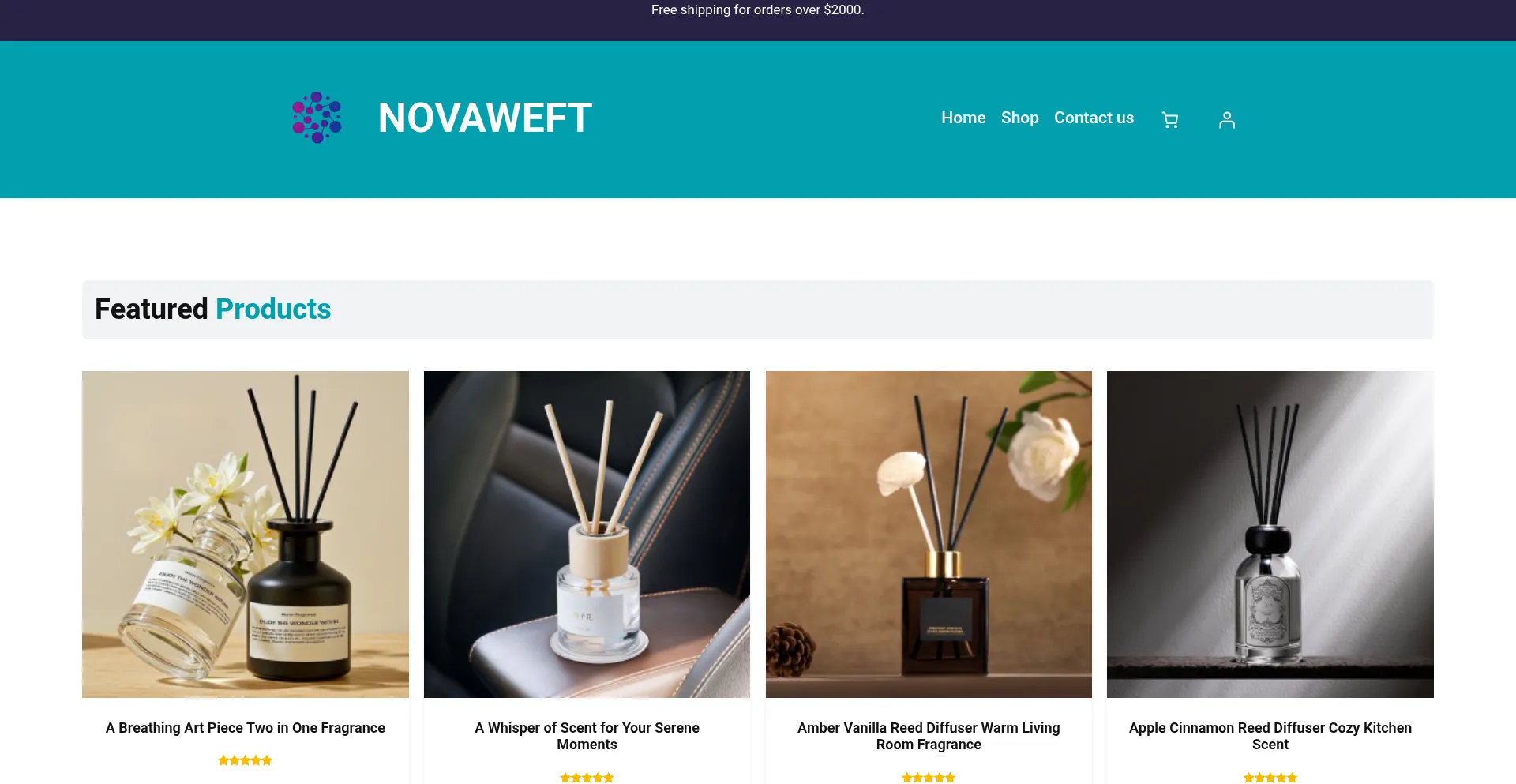Click star rating under Whisper of Scent
Screen dimensions: 1516x784
click(587, 778)
